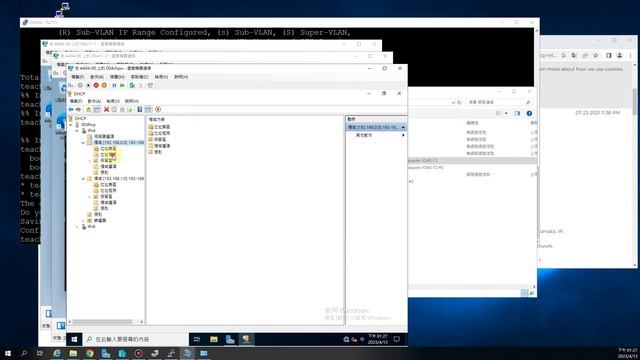Collapse the scope actions header arrow in Actions pane
This screenshot has height=360, width=640.
tap(403, 127)
